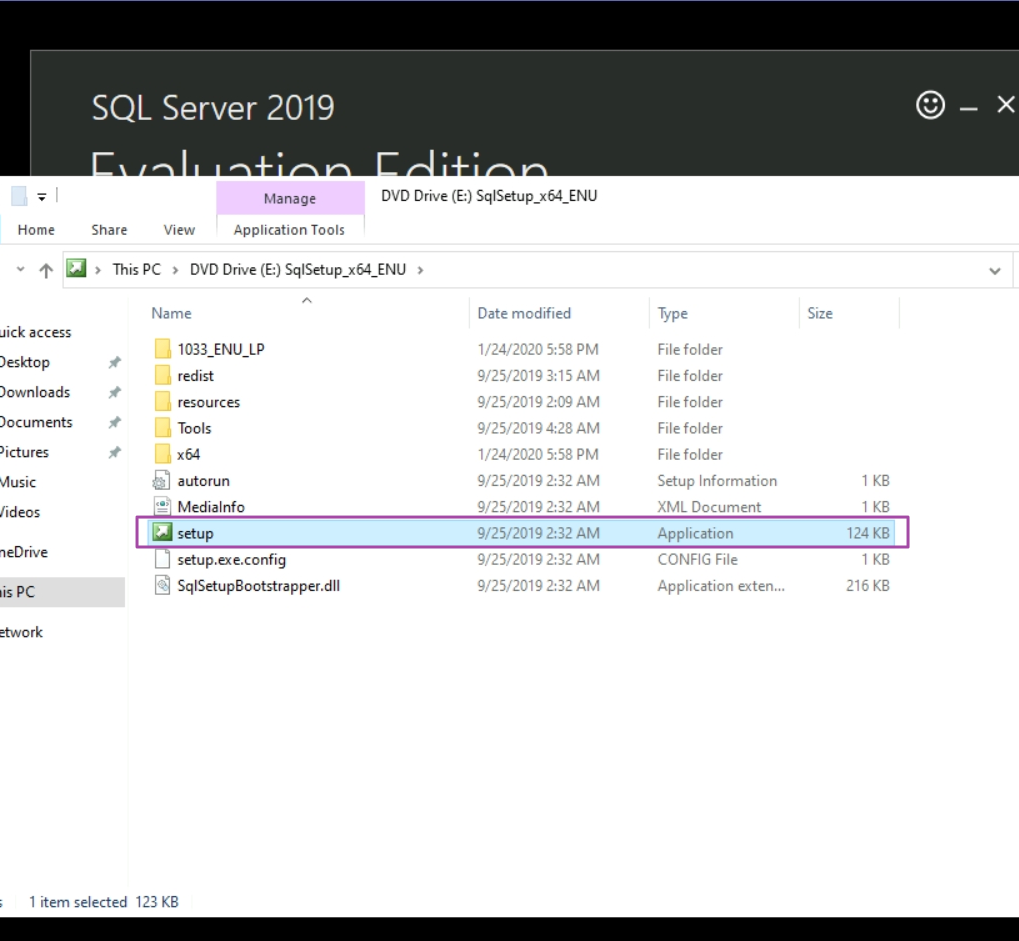The height and width of the screenshot is (941, 1019).
Task: Select the autorun file name
Action: click(x=203, y=481)
